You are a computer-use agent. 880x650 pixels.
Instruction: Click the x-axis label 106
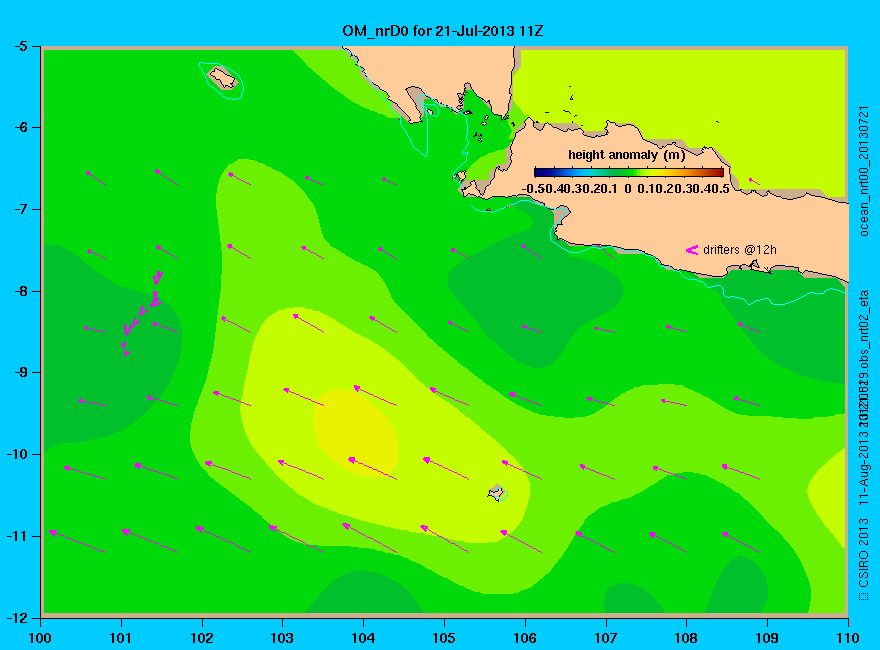click(x=525, y=638)
